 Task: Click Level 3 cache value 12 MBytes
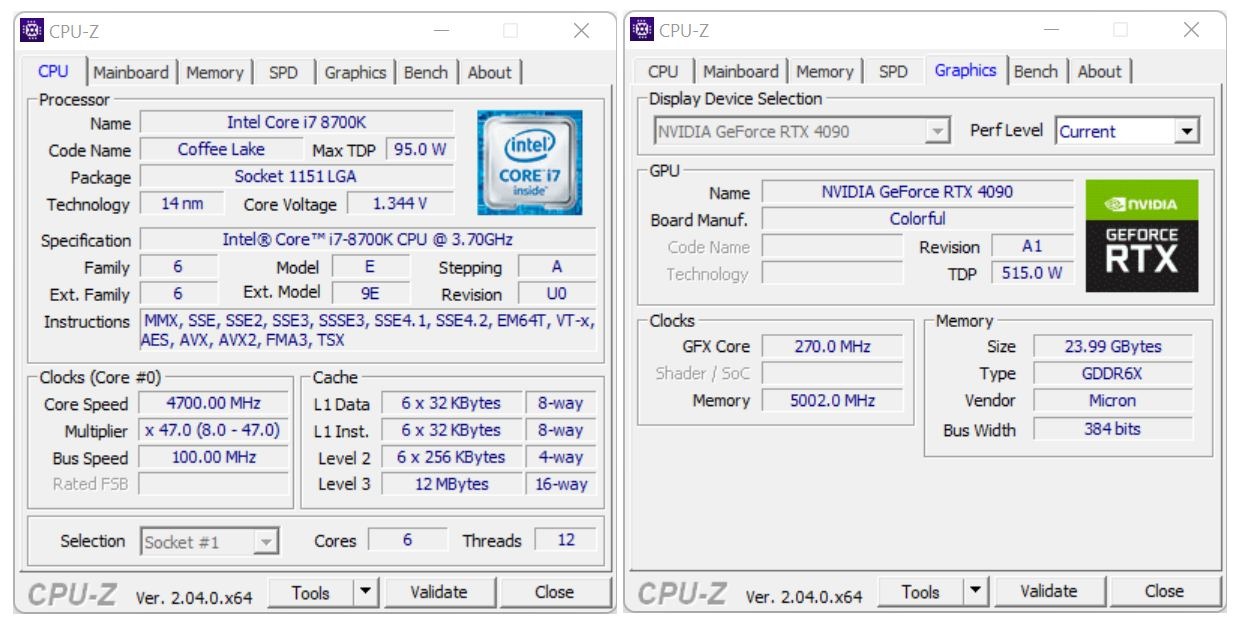click(451, 484)
